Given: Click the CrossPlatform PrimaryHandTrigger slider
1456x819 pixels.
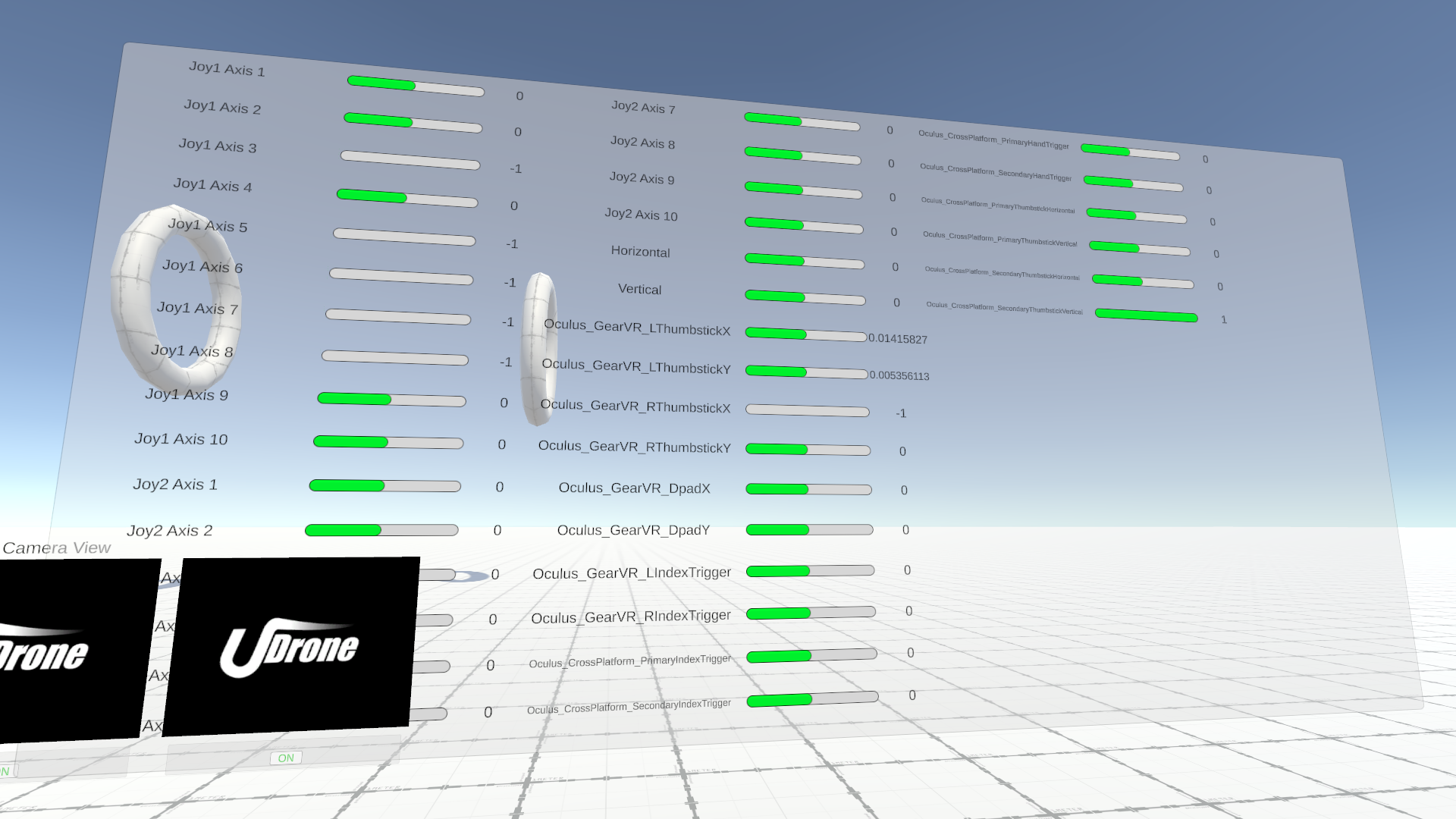Looking at the screenshot, I should pos(1129,152).
